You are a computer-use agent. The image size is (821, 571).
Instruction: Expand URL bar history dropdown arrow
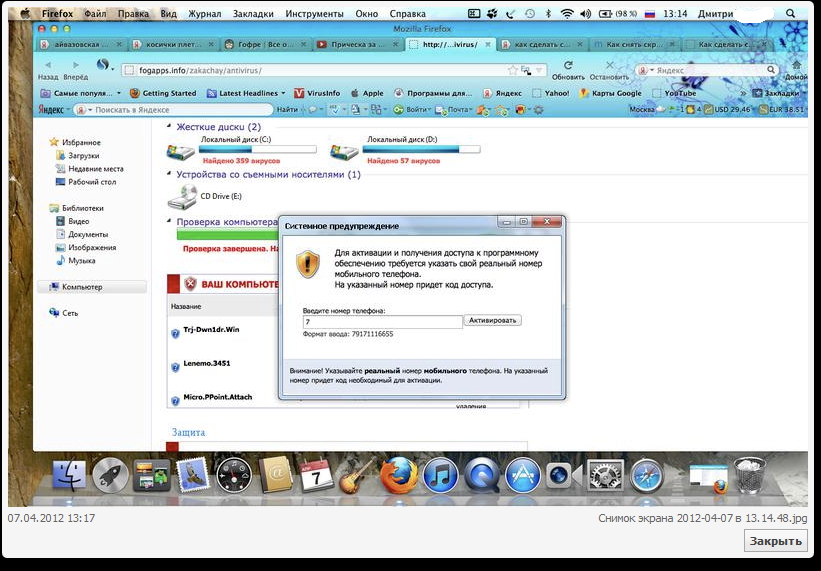[539, 70]
